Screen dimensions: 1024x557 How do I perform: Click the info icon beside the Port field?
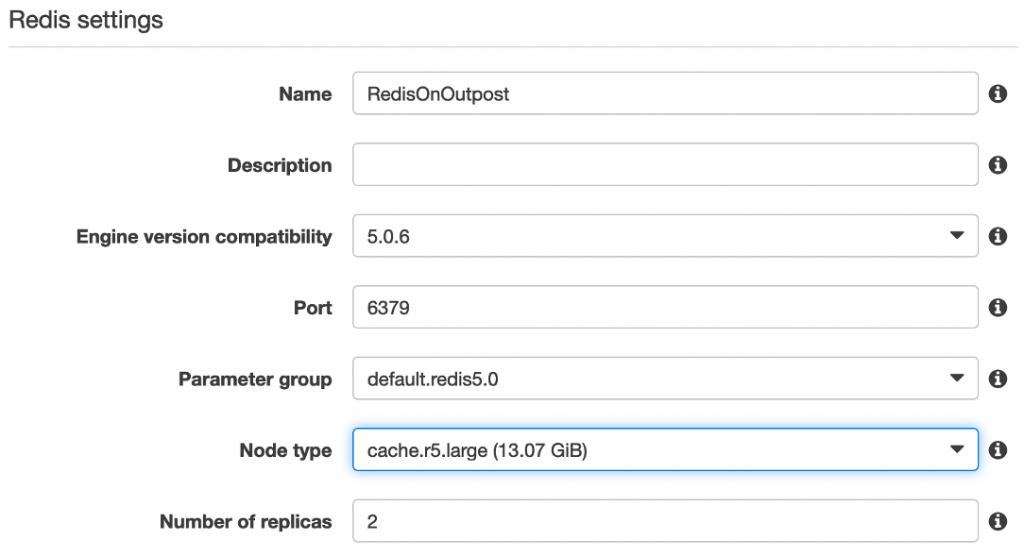click(997, 307)
